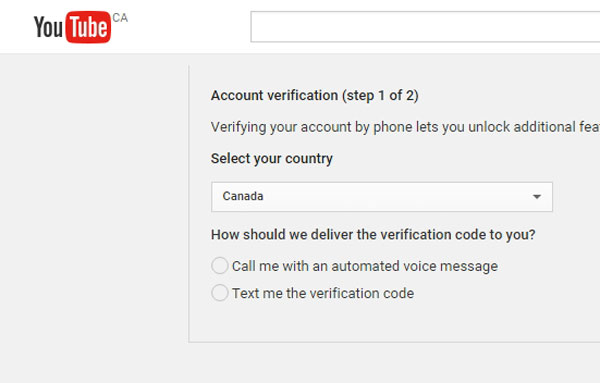Screen dimensions: 600x383
Task: Select the text verification code radio button
Action: pos(220,293)
